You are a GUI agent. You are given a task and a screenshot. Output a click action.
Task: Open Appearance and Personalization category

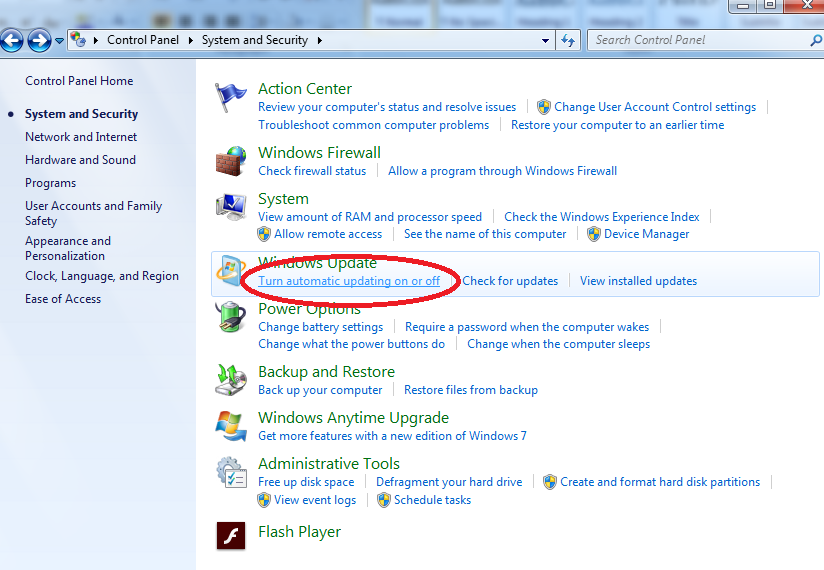click(68, 248)
